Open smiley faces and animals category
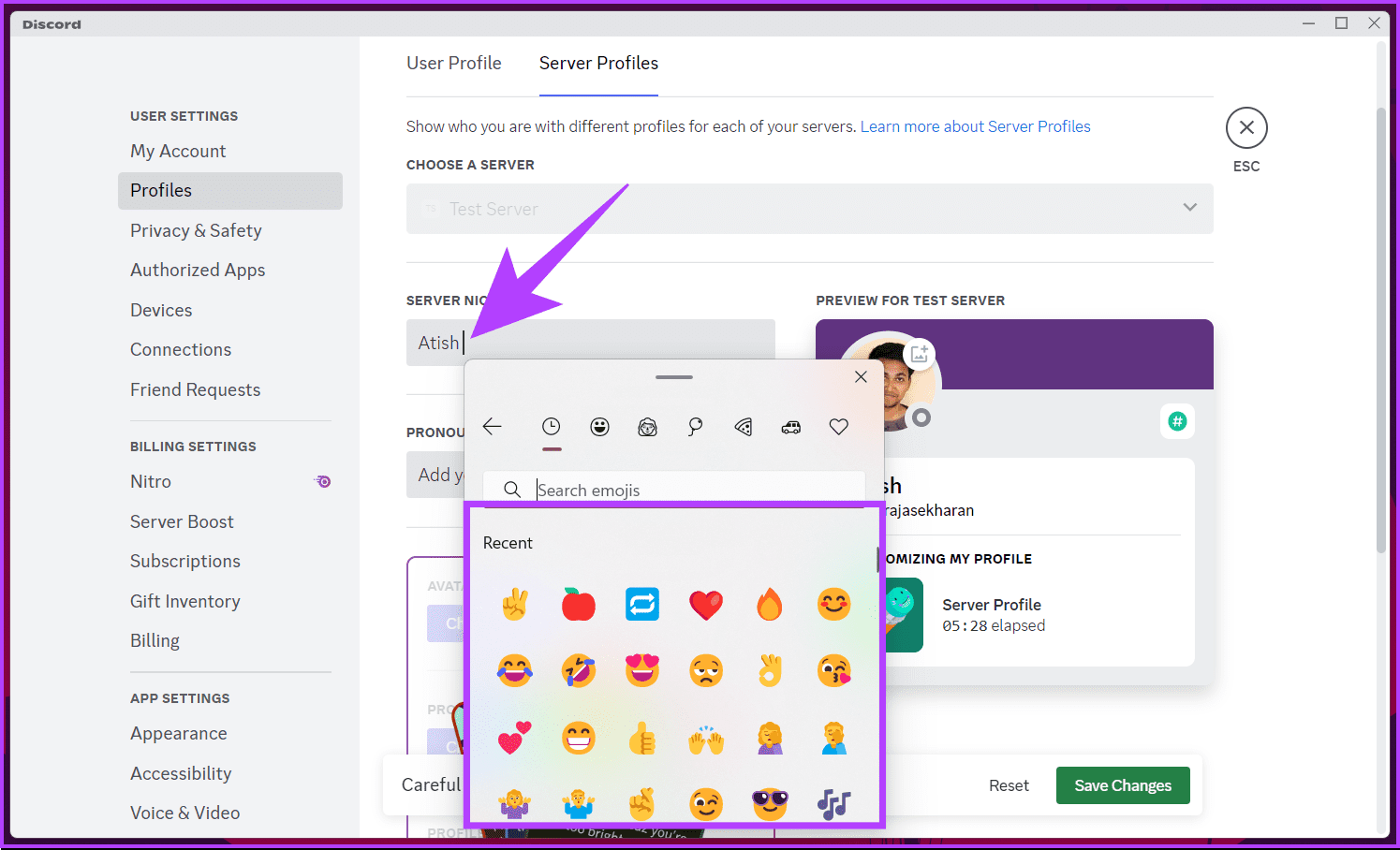Image resolution: width=1400 pixels, height=850 pixels. (x=599, y=427)
